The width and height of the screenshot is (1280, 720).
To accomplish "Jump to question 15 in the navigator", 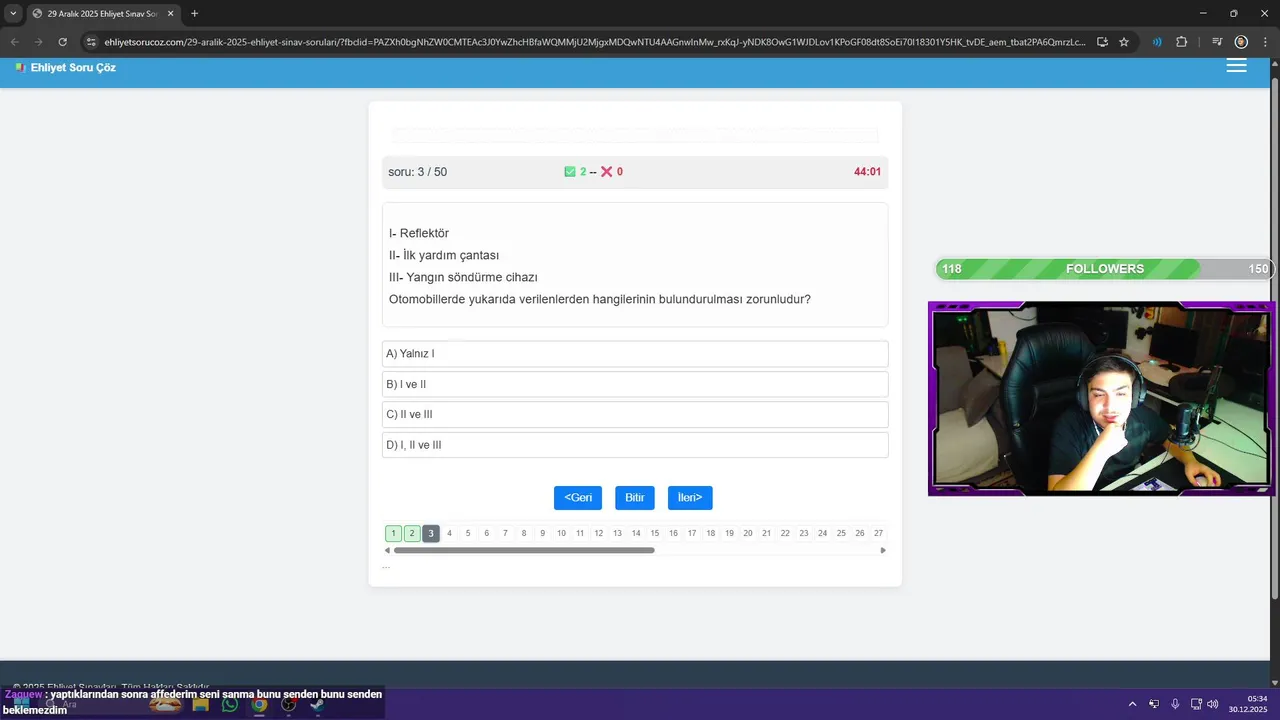I will tap(655, 534).
